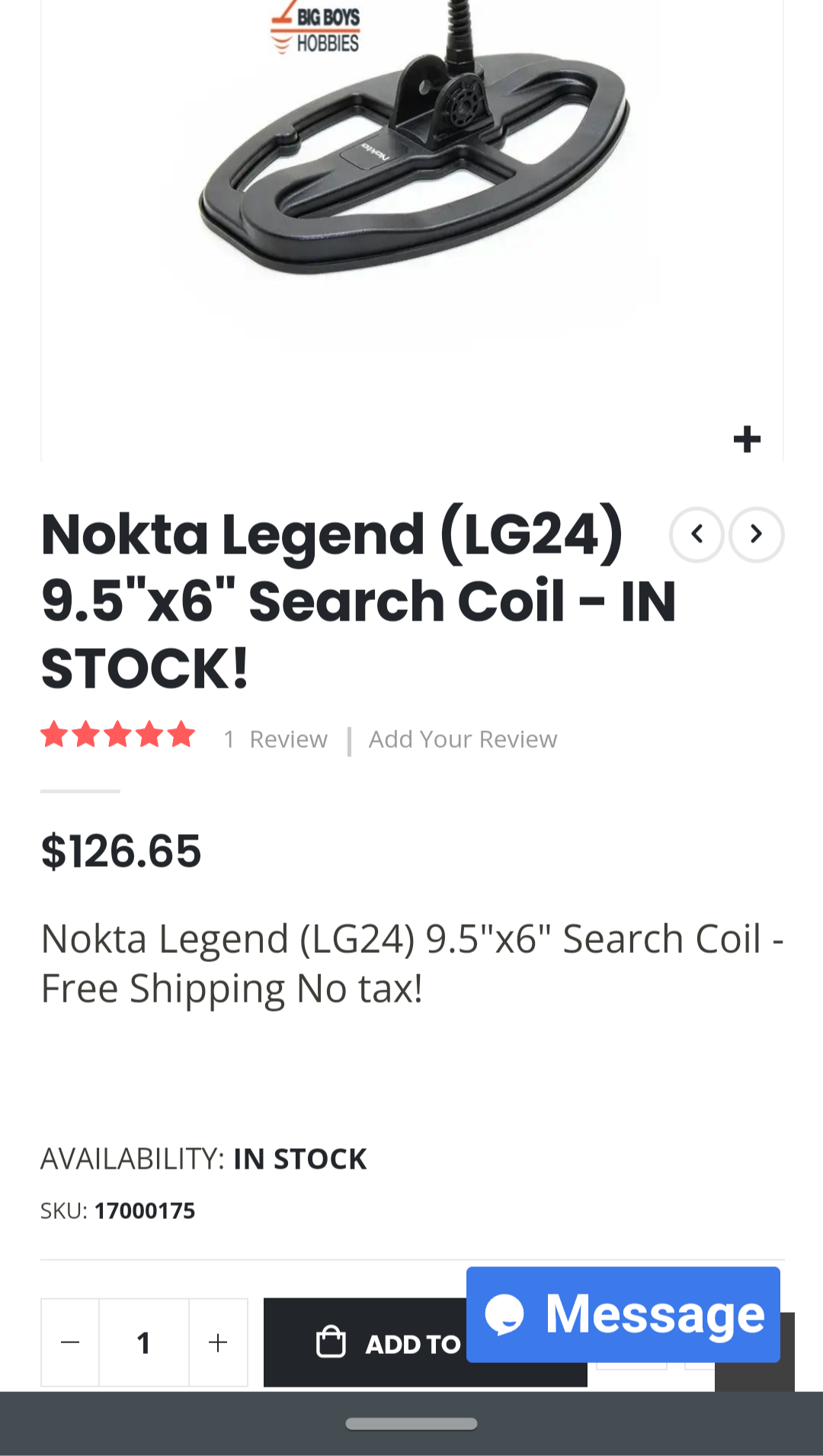Tap the bottom navigation handle bar
The width and height of the screenshot is (823, 1456).
411,1423
